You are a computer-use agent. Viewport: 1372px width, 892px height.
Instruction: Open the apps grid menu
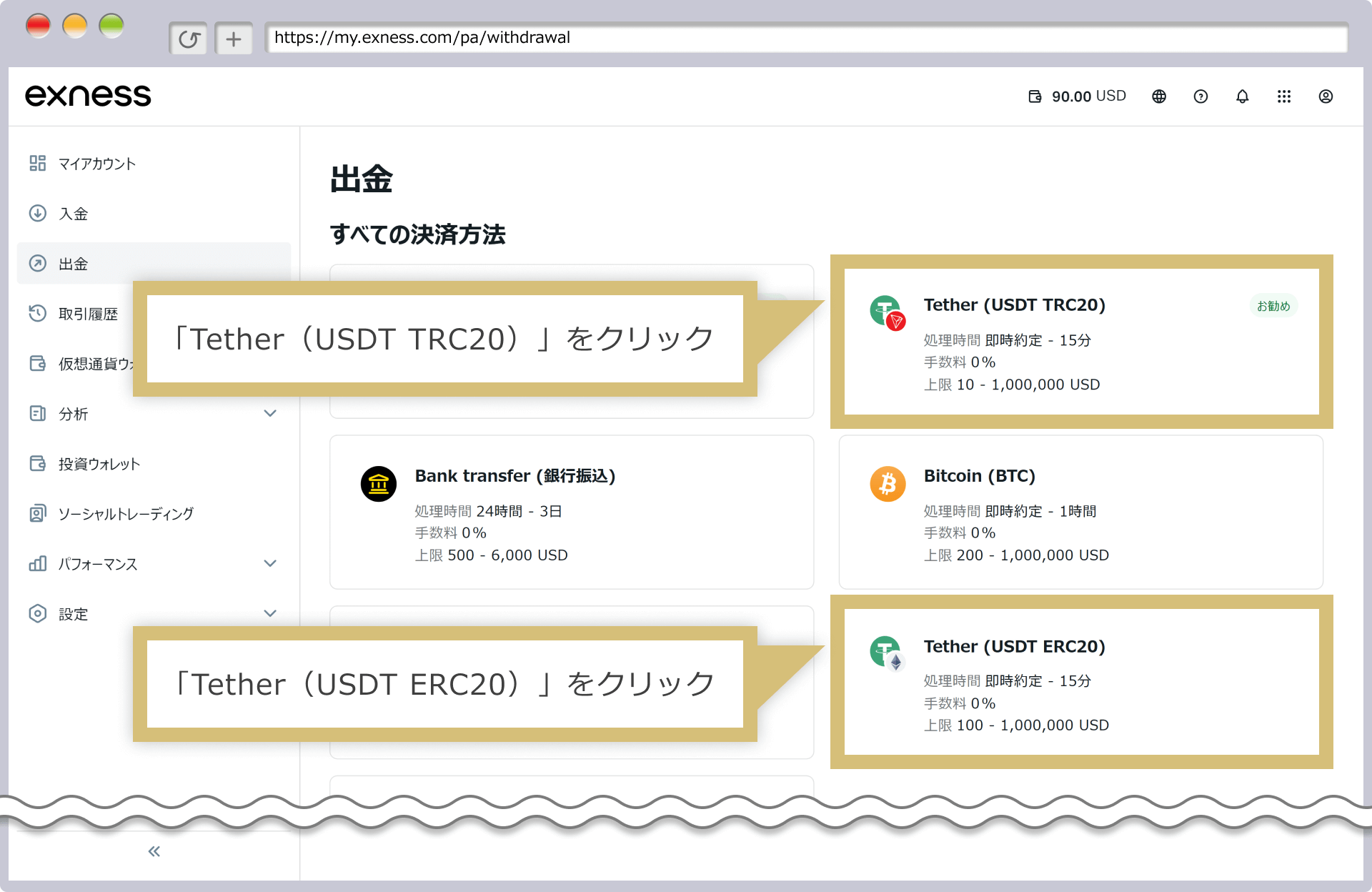(1284, 96)
